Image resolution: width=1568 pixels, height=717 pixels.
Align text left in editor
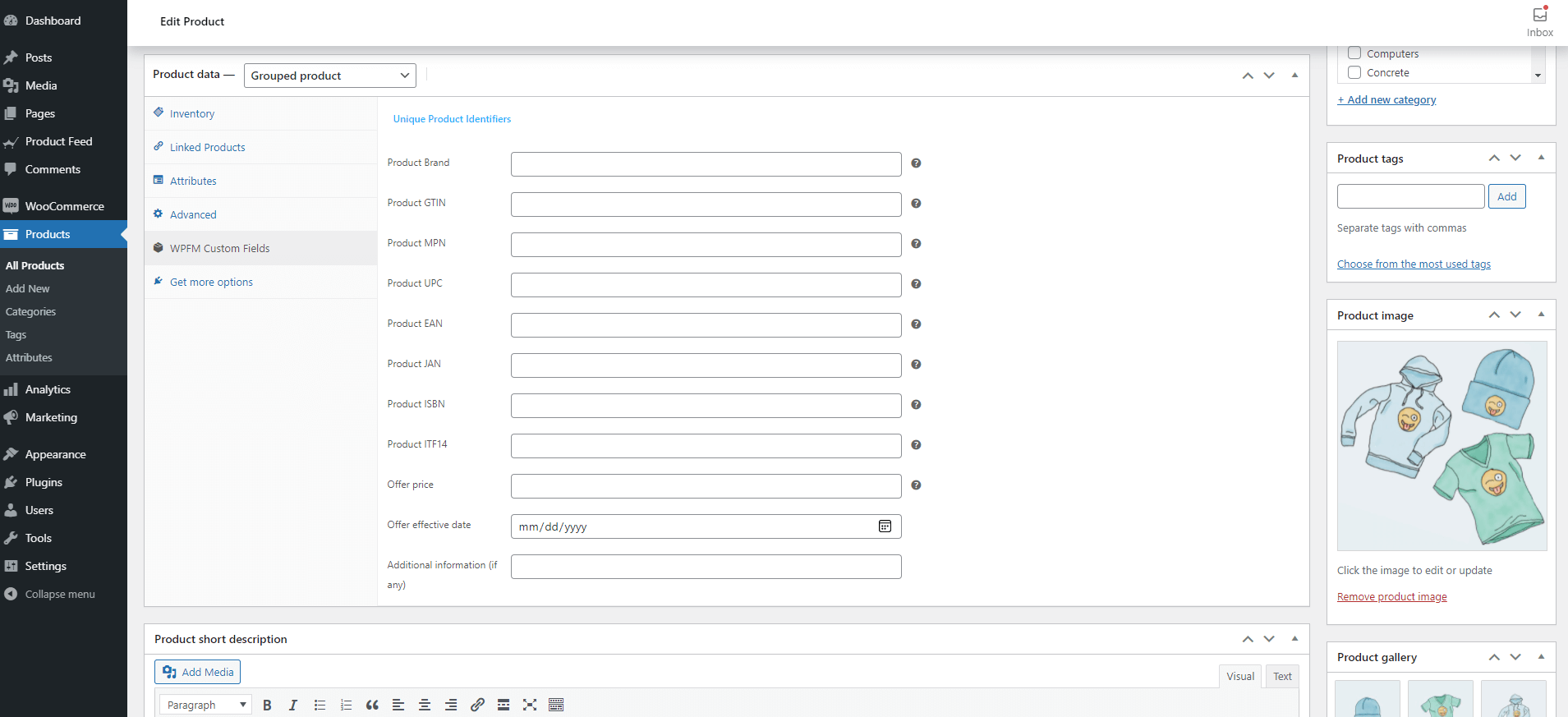(x=398, y=705)
